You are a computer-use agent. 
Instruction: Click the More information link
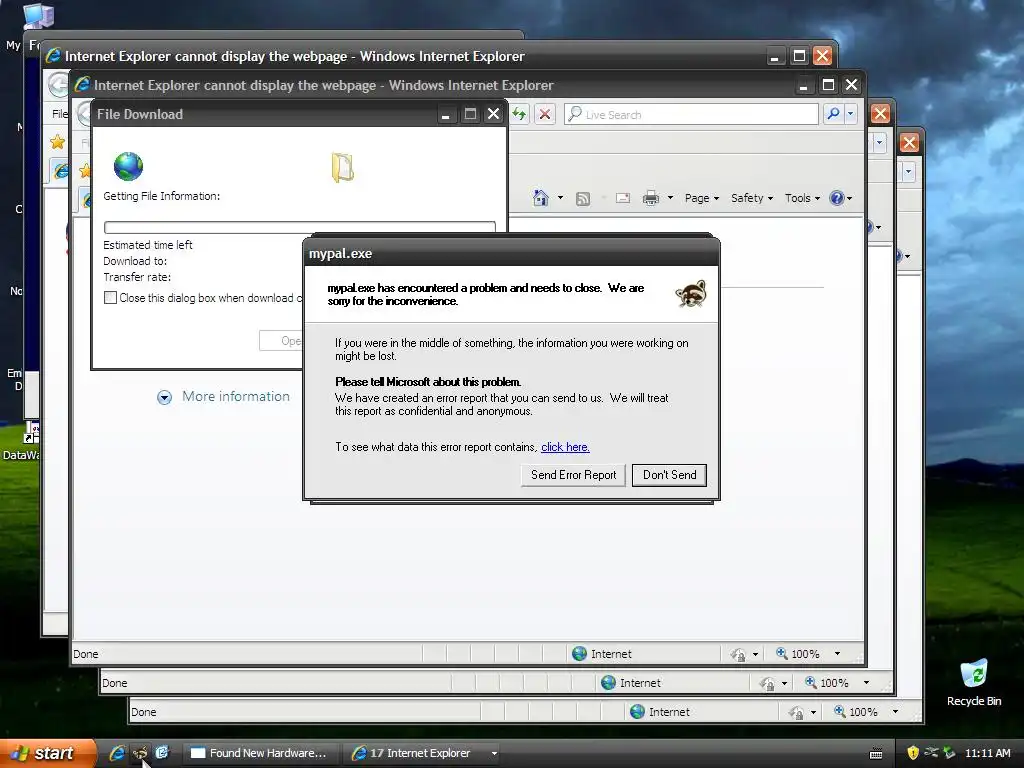tap(236, 396)
